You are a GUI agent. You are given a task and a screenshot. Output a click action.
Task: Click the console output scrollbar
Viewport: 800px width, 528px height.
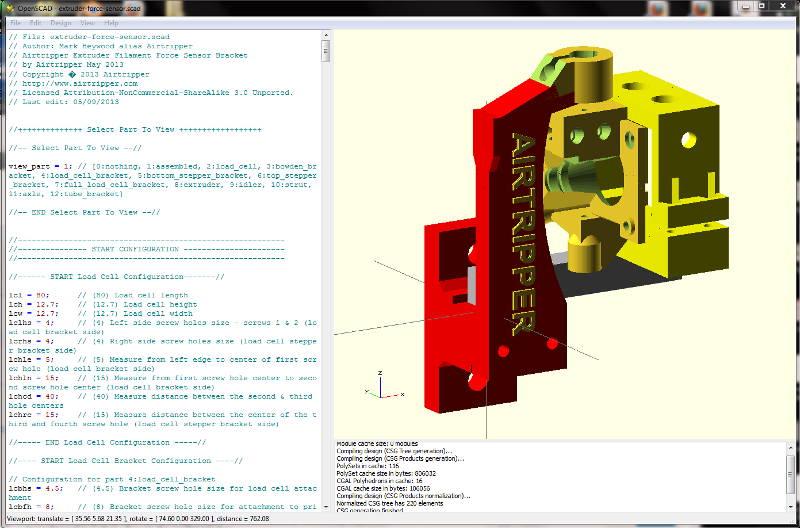coord(791,476)
